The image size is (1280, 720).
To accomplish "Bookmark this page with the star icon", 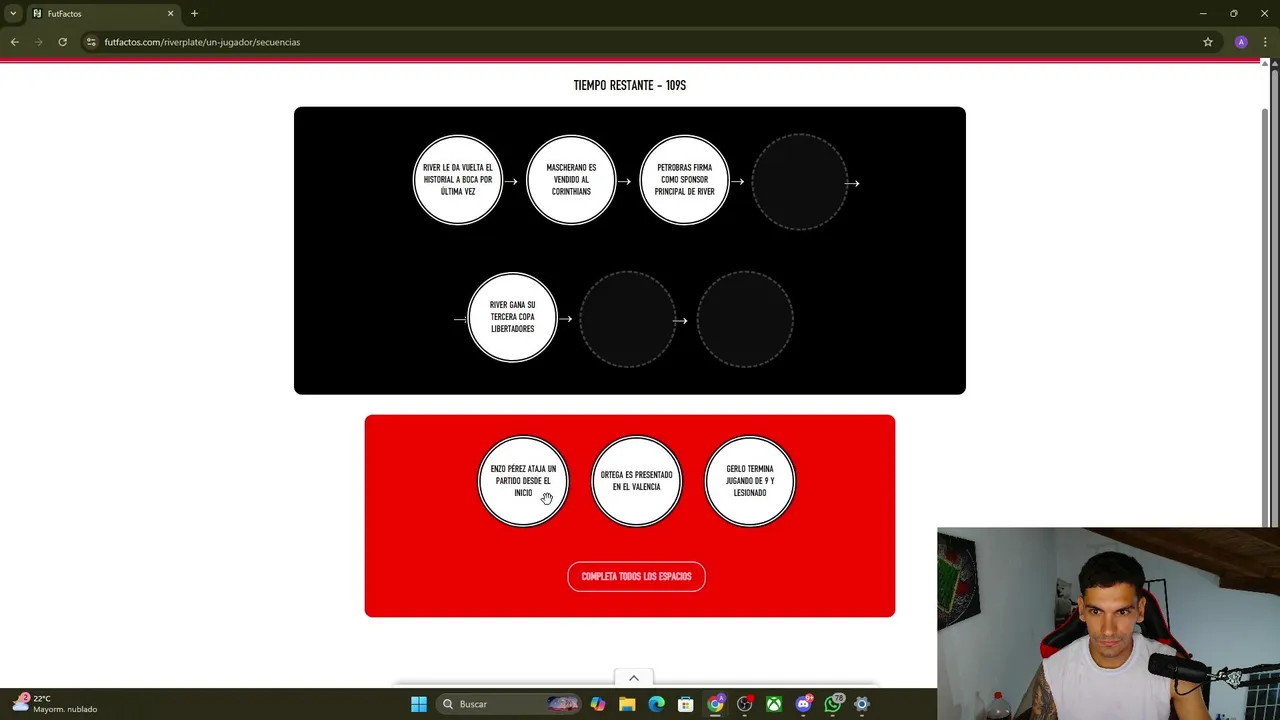I will point(1208,42).
